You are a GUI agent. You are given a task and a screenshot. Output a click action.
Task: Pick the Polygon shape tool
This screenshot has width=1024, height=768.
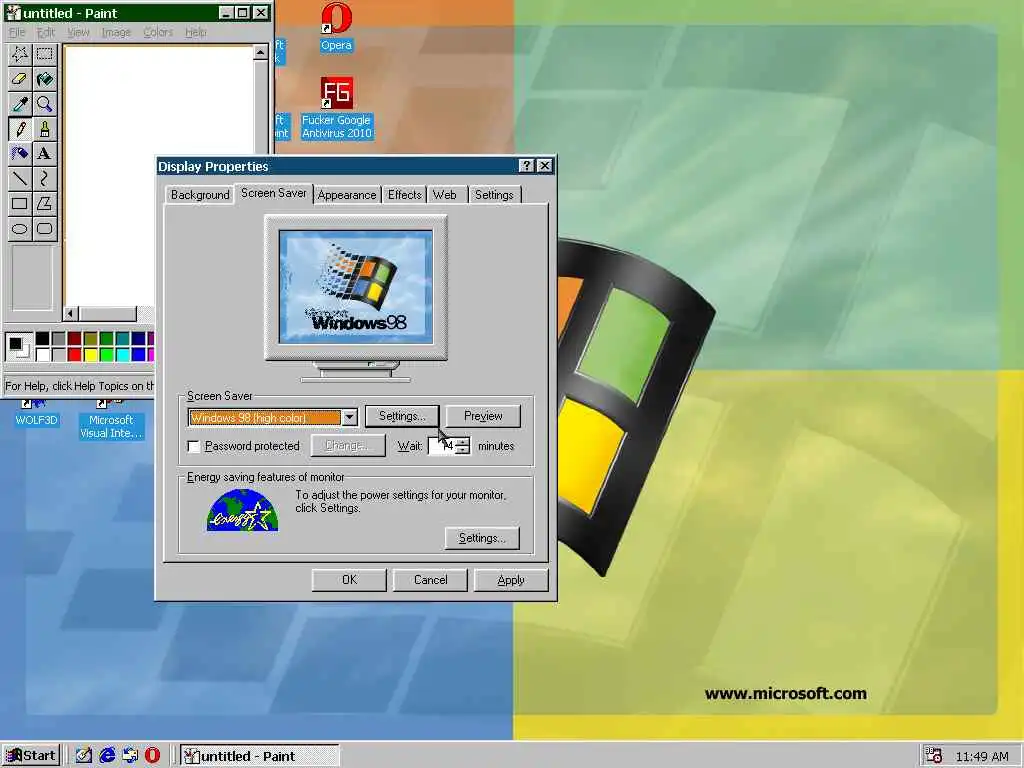(x=44, y=203)
